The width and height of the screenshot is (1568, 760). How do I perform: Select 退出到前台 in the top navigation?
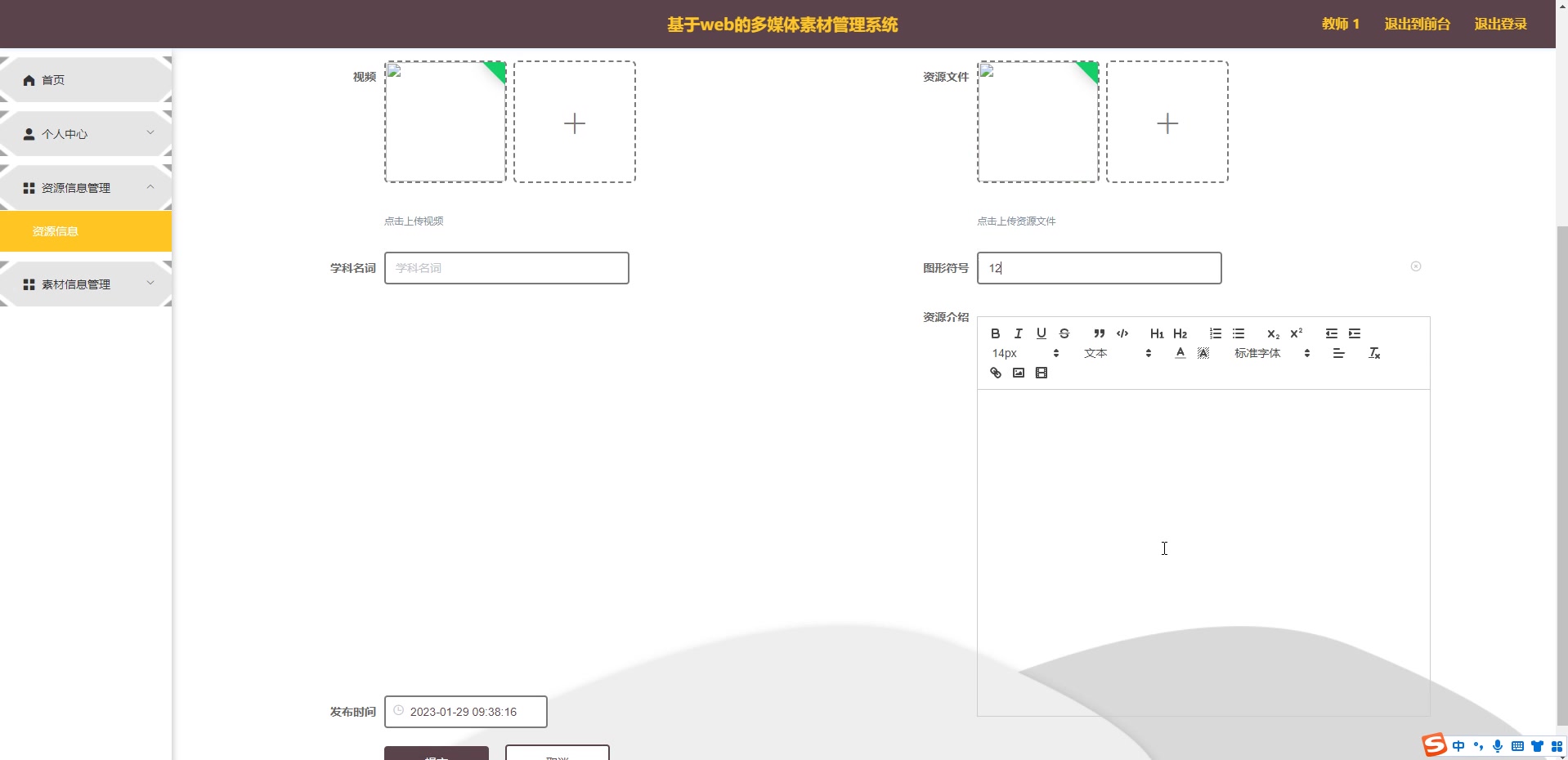coord(1416,24)
